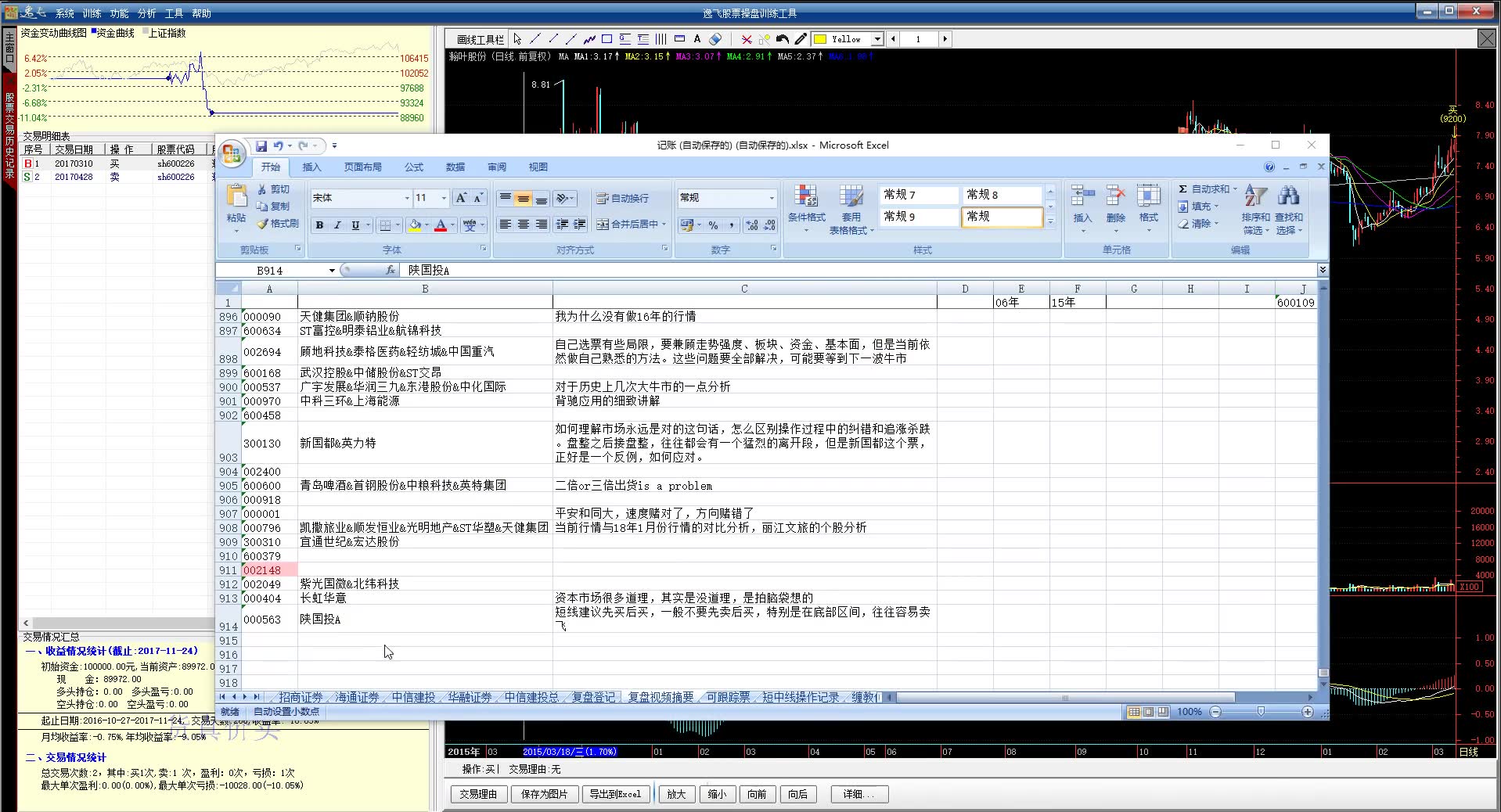Expand the Name Box B914 dropdown
The width and height of the screenshot is (1501, 812).
pyautogui.click(x=332, y=271)
